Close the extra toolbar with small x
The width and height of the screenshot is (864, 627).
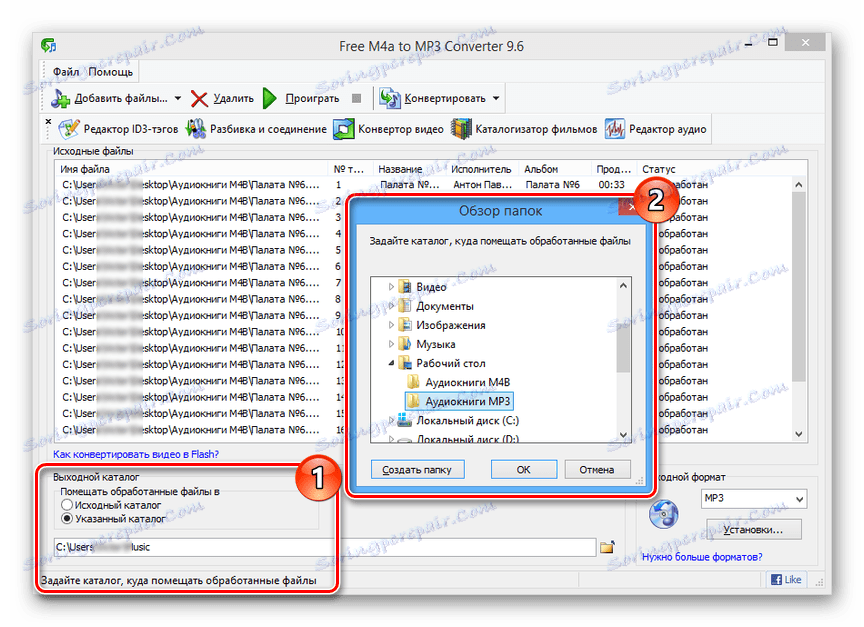pyautogui.click(x=48, y=121)
